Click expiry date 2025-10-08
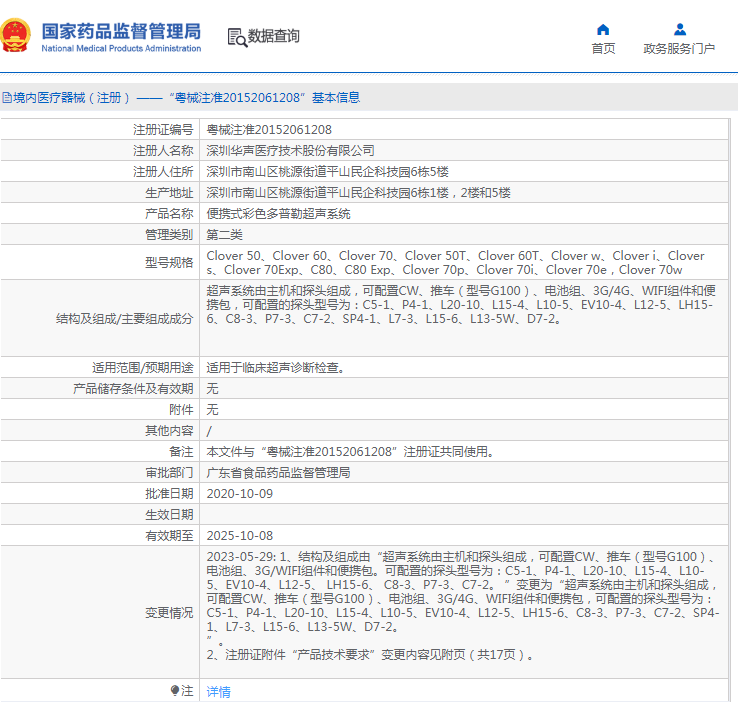The image size is (738, 707). point(240,536)
